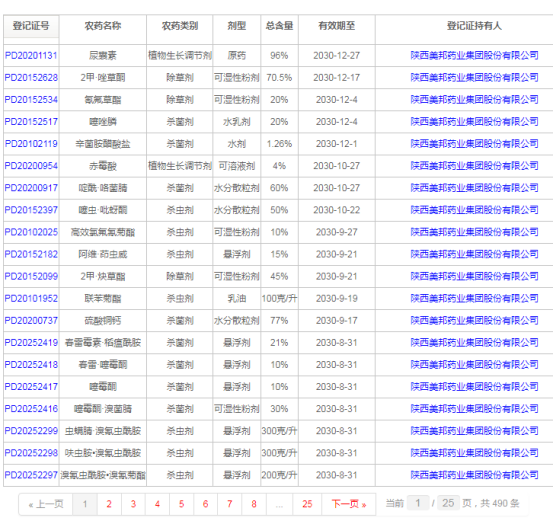The width and height of the screenshot is (554, 522).
Task: Open registration link PD20252417
Action: [31, 387]
